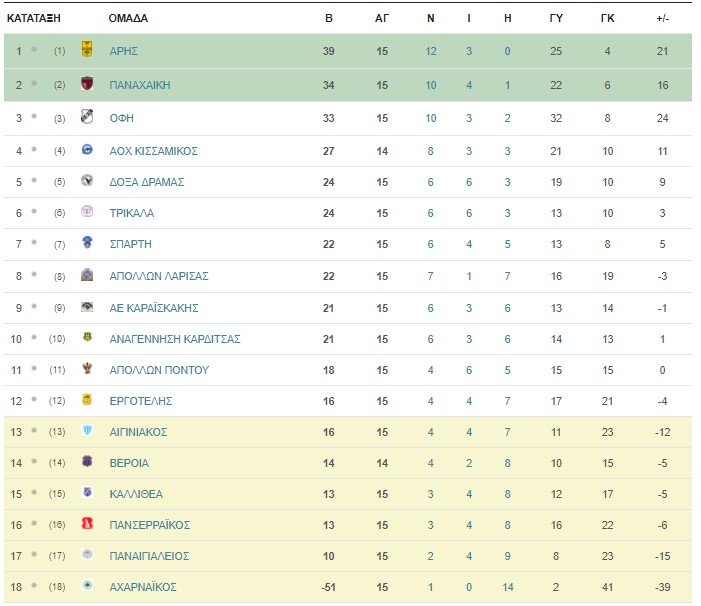Click the ΑΟΧ ΚΙΣΣΑΜΙΚΟΣ blue crest
The image size is (701, 606).
87,149
